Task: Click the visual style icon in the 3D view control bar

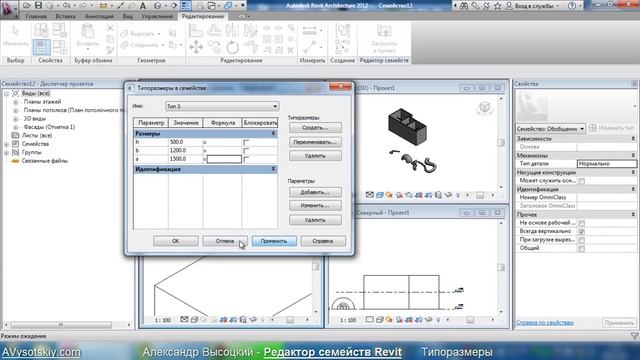Action: [380, 195]
